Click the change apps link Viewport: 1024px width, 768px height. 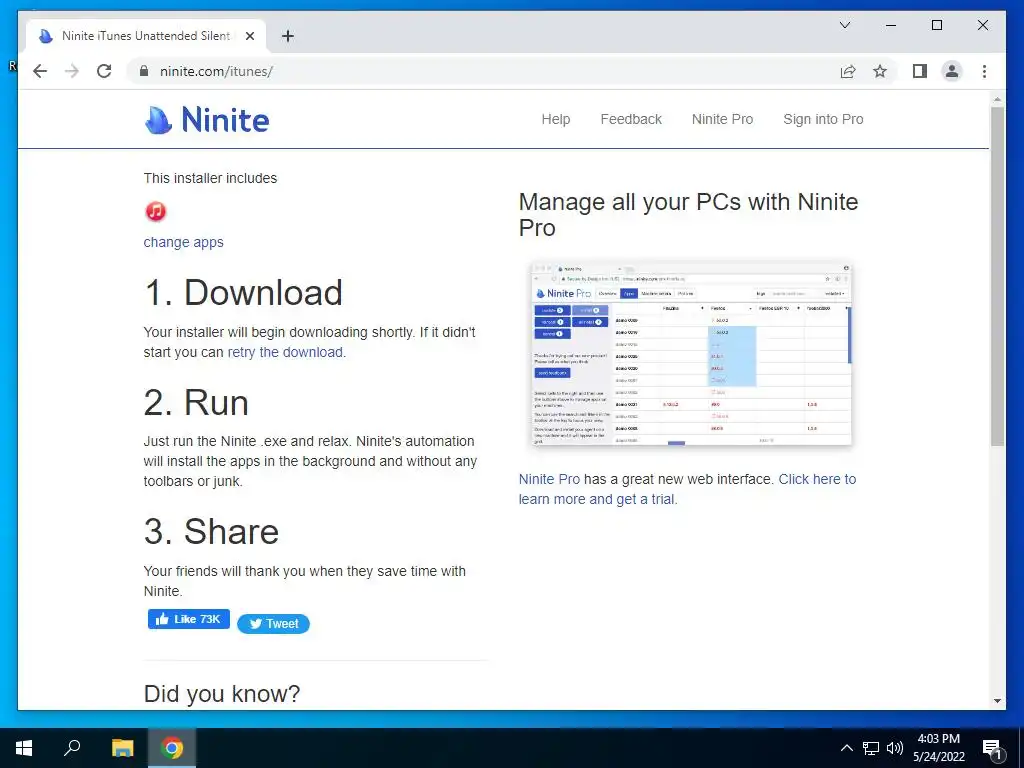click(184, 242)
